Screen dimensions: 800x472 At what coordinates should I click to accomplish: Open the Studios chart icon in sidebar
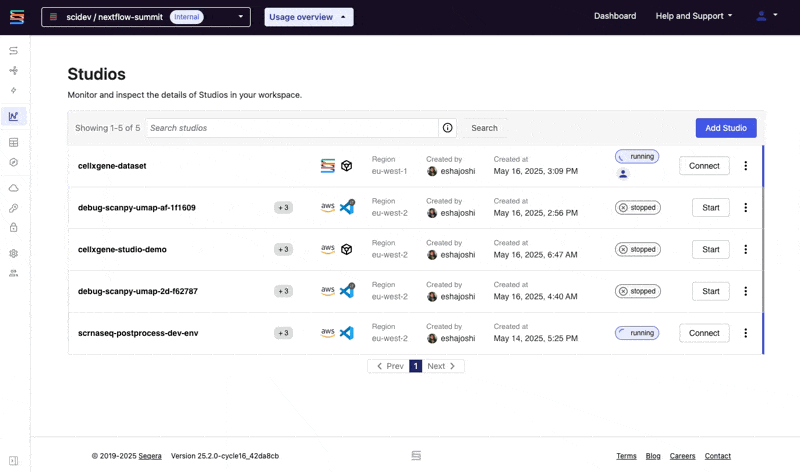pyautogui.click(x=14, y=116)
